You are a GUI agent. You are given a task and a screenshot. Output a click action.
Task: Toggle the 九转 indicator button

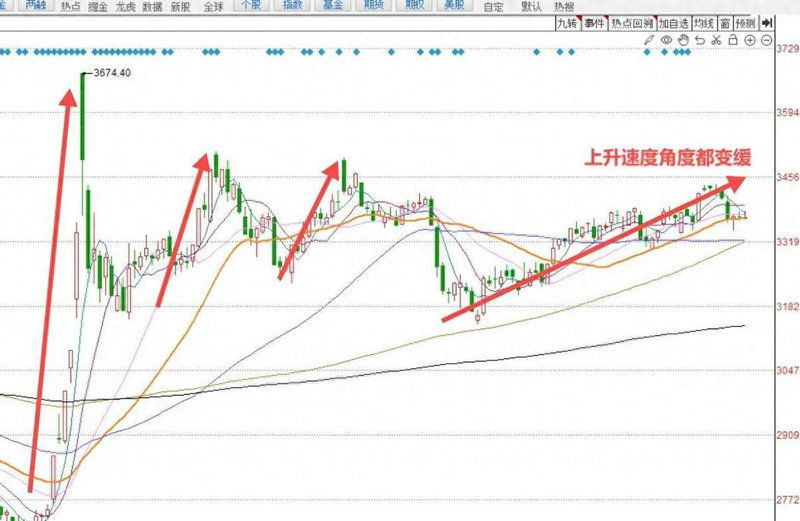(x=568, y=23)
